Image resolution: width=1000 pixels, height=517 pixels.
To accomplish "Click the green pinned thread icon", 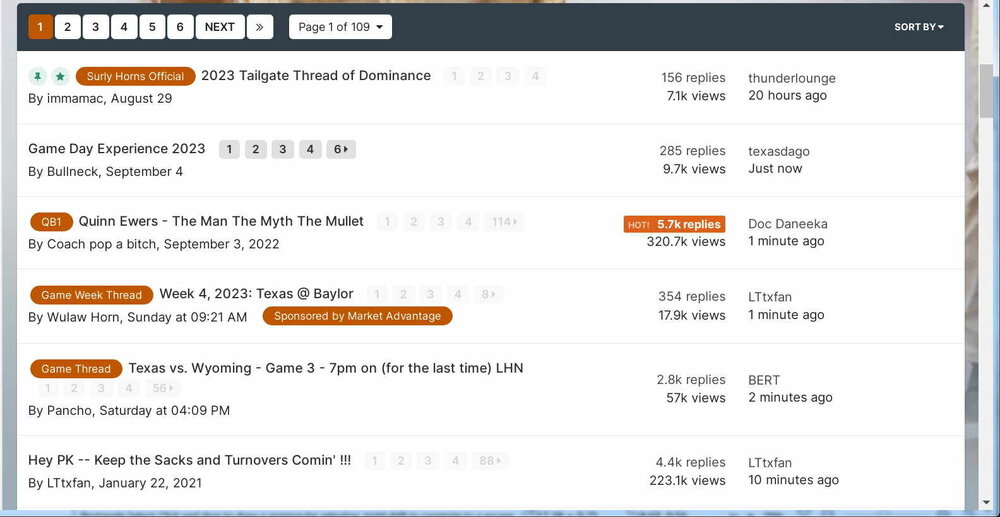I will click(37, 76).
